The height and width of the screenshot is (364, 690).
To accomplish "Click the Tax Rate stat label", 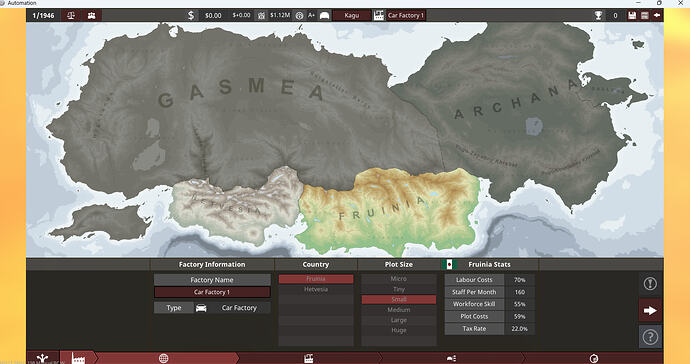I will (474, 329).
